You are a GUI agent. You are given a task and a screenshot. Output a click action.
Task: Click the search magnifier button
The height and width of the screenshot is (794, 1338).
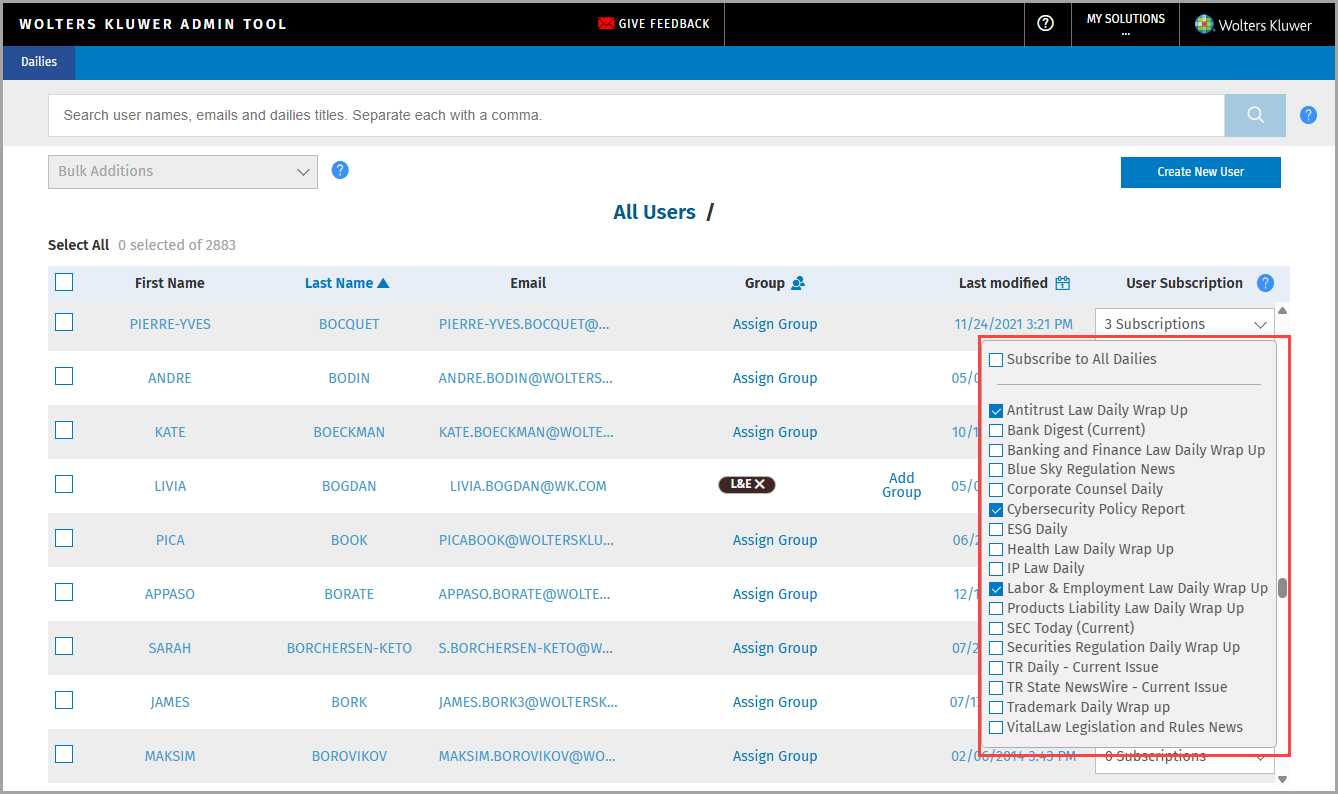point(1255,115)
